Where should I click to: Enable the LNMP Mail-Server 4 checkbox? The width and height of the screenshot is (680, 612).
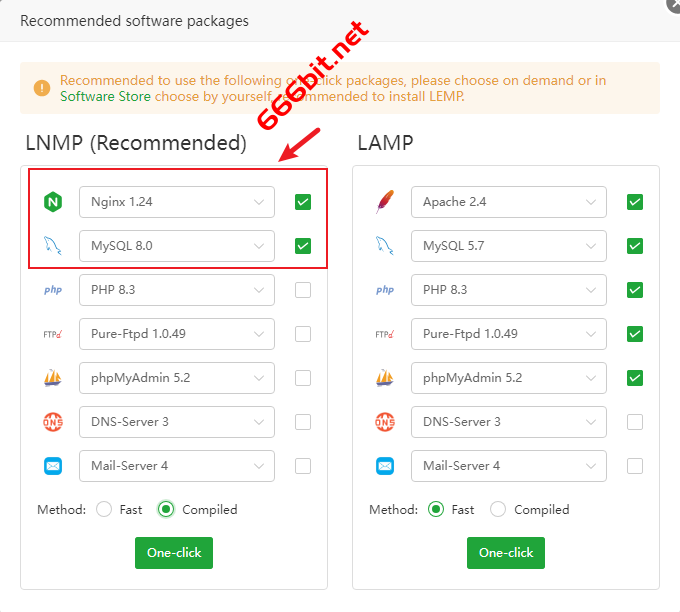(x=303, y=466)
